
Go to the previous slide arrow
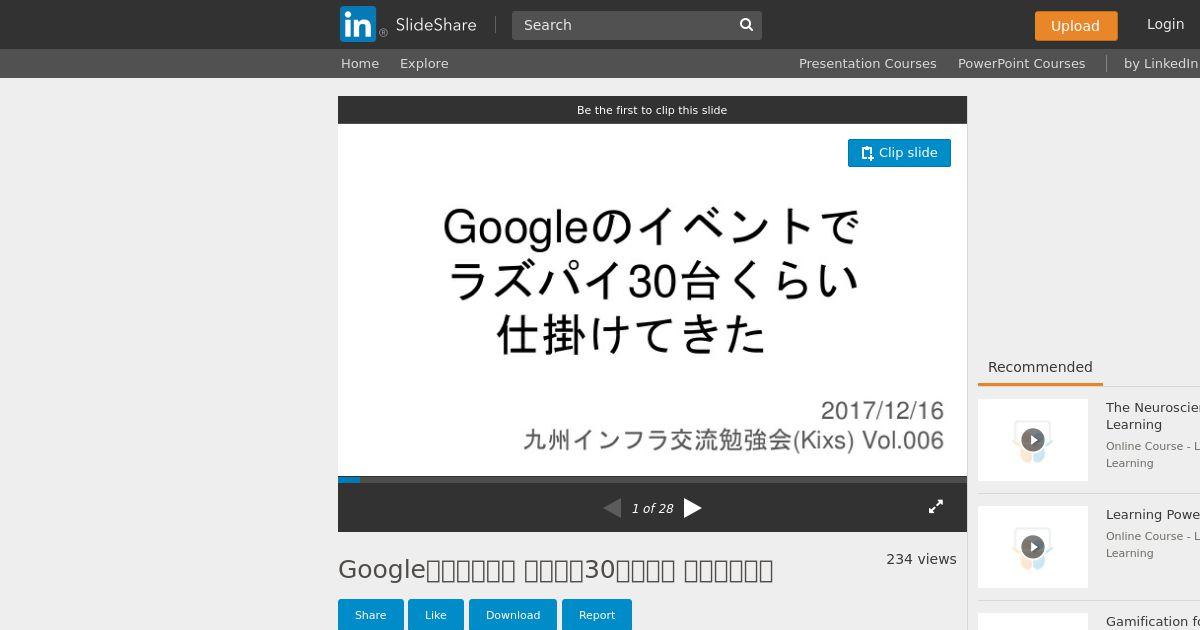pyautogui.click(x=612, y=508)
